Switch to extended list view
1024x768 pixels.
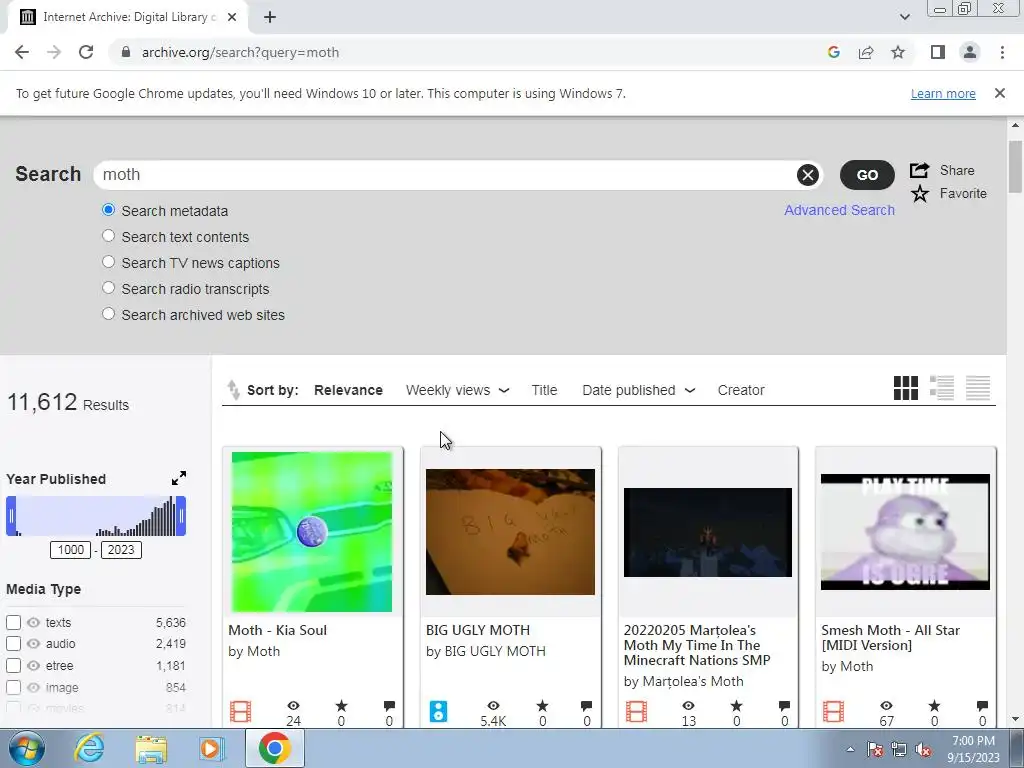[x=942, y=388]
